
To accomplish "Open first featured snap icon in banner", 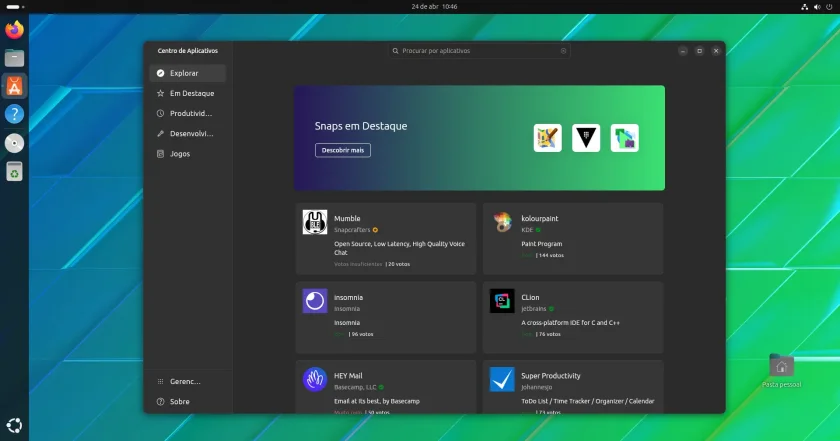I will click(548, 138).
